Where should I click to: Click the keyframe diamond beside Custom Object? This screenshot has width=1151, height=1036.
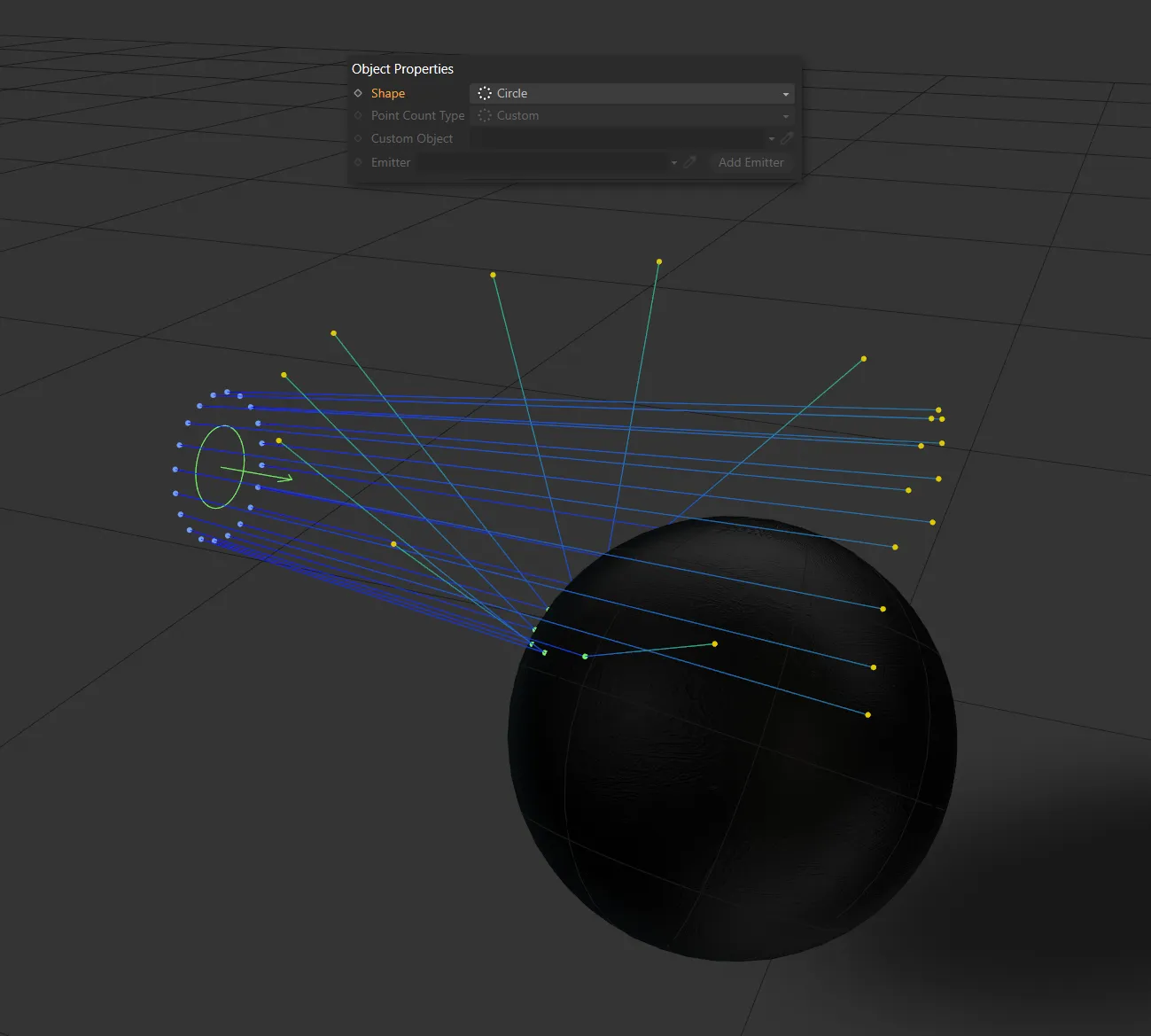point(358,138)
